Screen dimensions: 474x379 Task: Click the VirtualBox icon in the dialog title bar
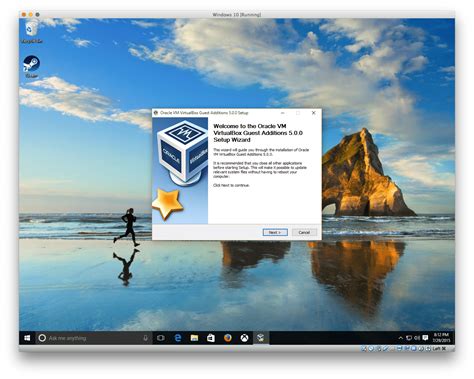click(156, 113)
